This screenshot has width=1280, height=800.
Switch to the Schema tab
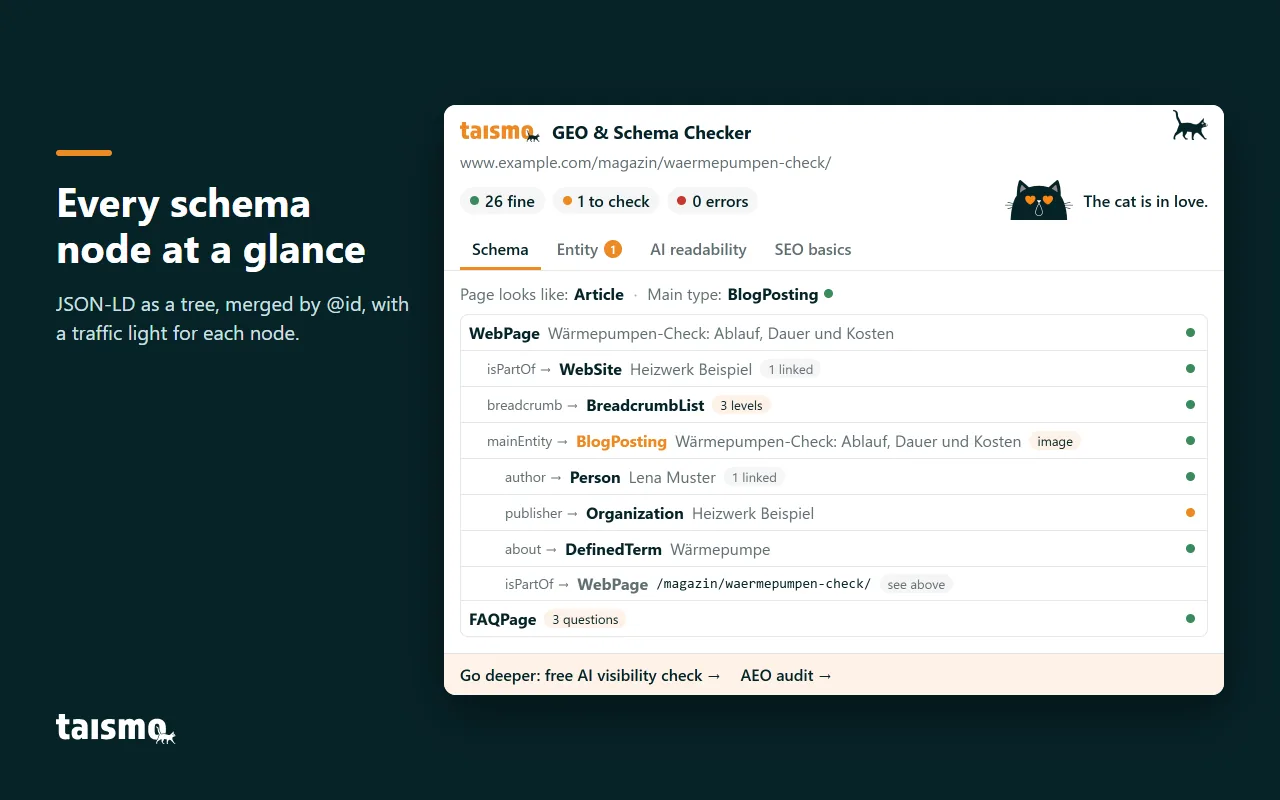click(x=500, y=250)
